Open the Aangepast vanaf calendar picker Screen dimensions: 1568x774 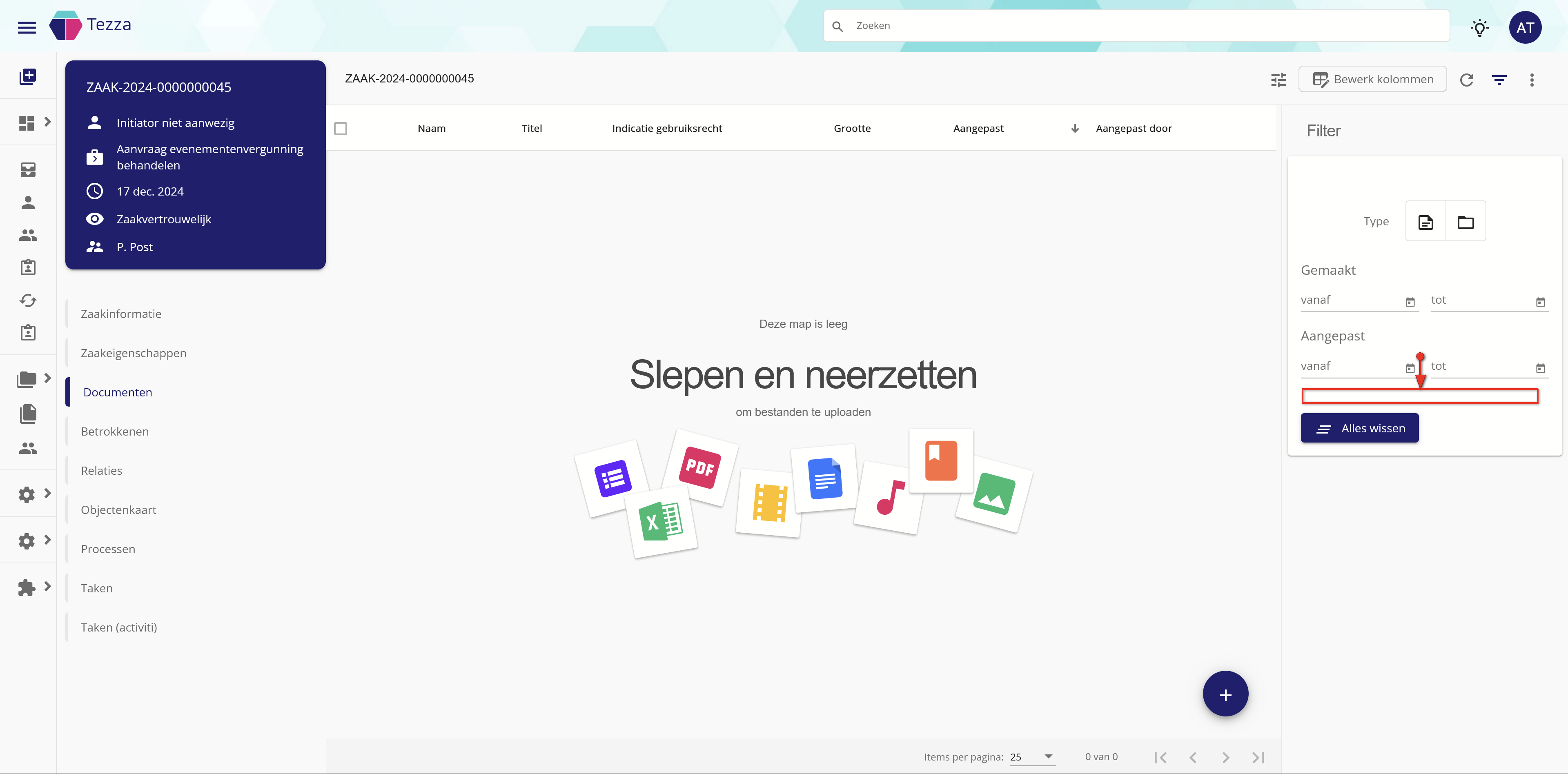coord(1410,368)
